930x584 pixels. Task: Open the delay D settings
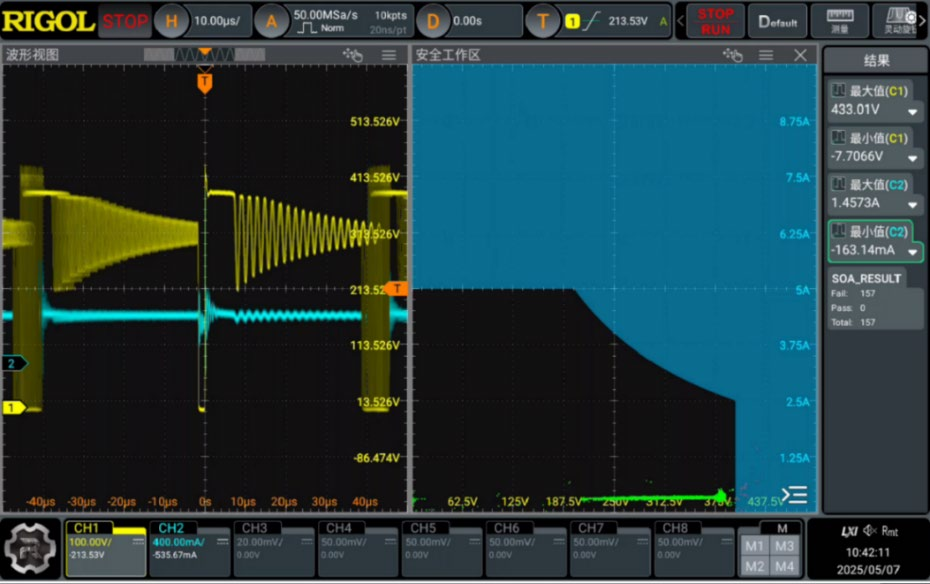pos(470,21)
